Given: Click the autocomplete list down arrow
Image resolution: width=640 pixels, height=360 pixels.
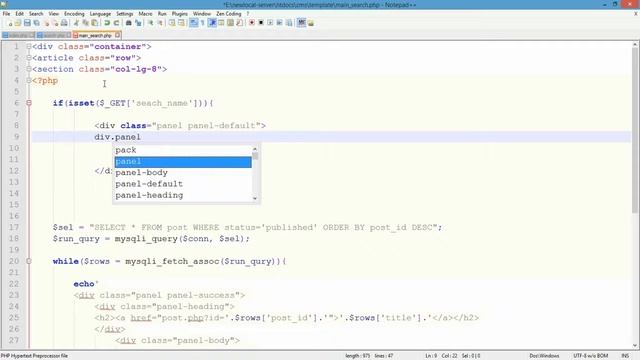Looking at the screenshot, I should pyautogui.click(x=255, y=198).
